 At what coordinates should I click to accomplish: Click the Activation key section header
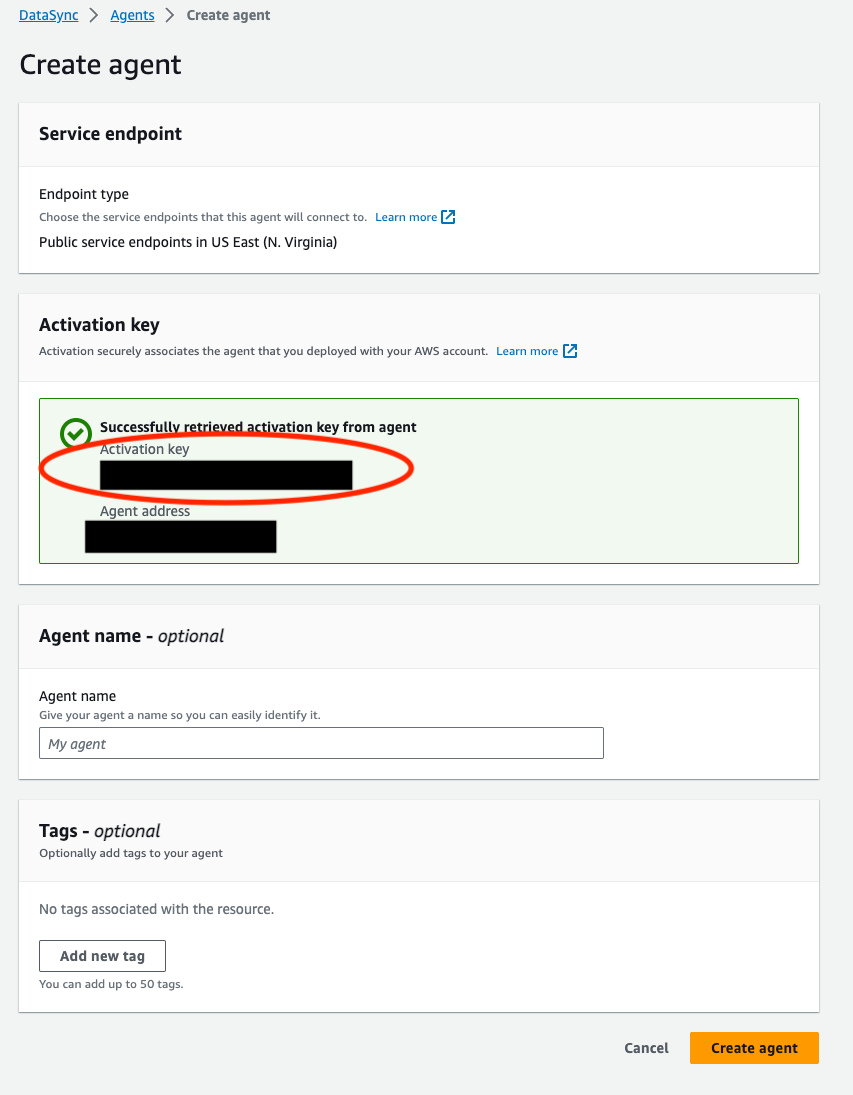pyautogui.click(x=99, y=324)
